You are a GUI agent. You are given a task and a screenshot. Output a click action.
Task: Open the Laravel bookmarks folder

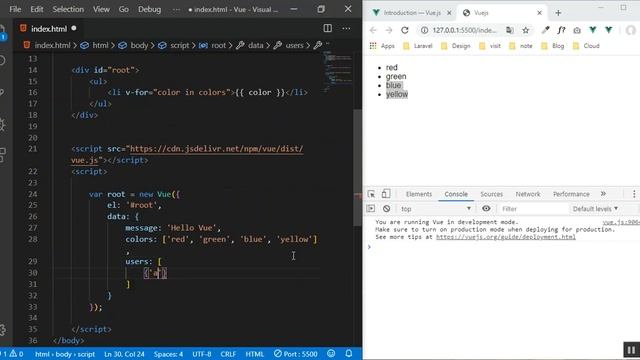[x=418, y=46]
